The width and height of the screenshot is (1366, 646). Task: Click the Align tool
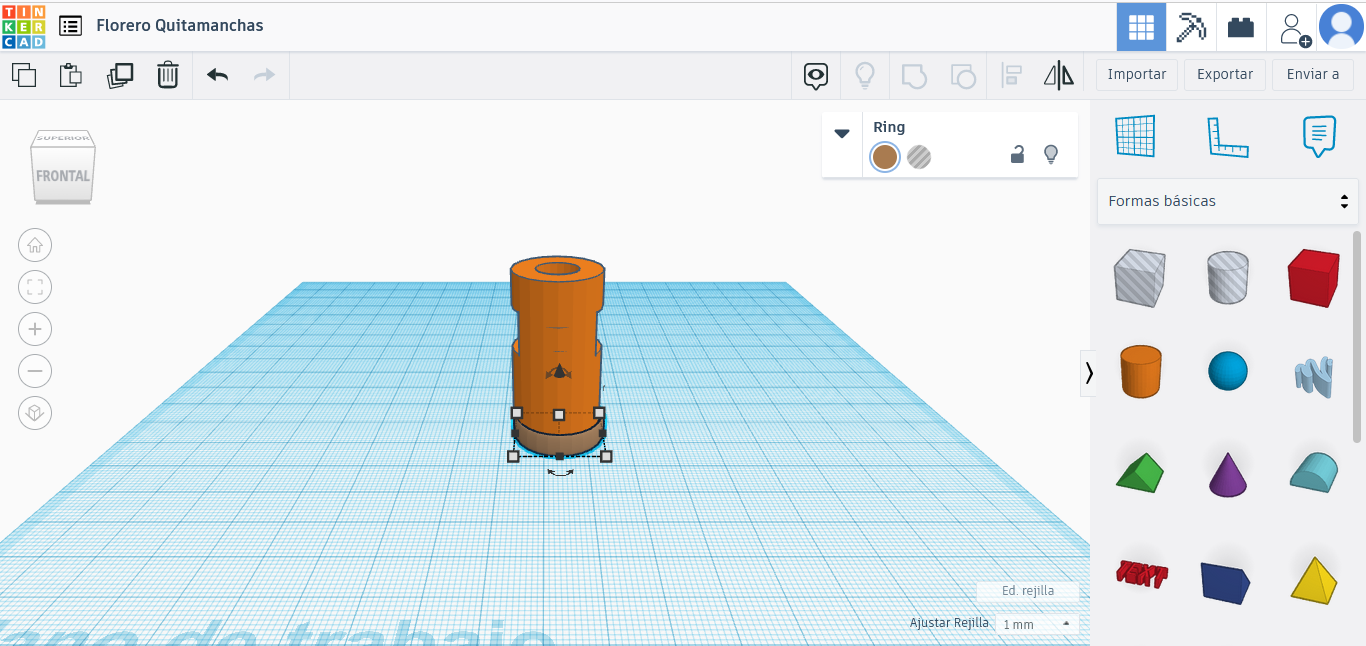point(1011,75)
